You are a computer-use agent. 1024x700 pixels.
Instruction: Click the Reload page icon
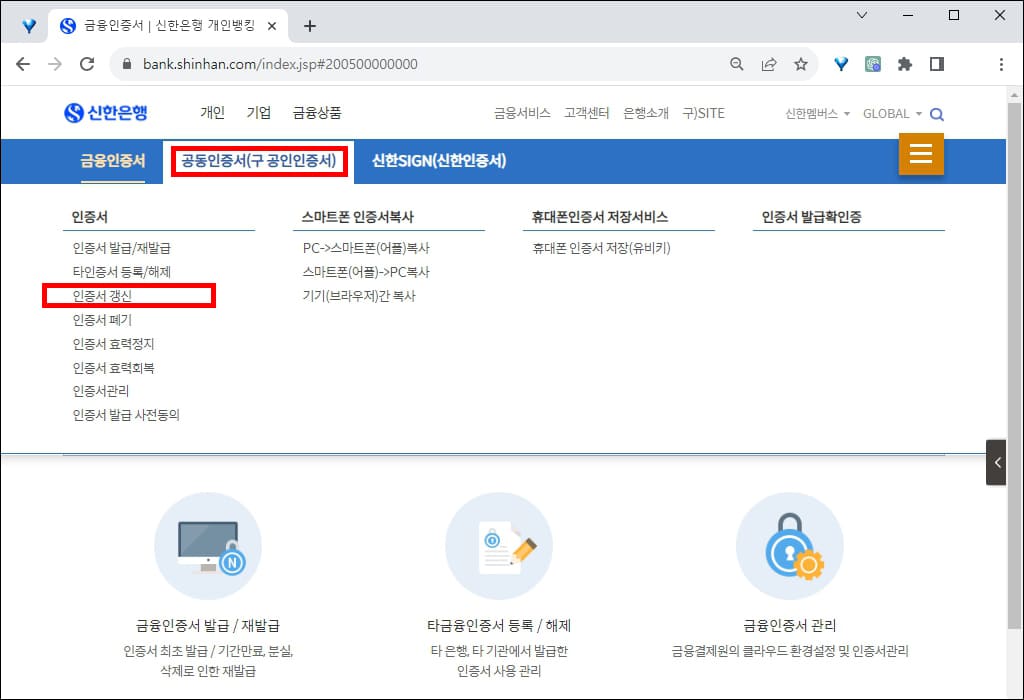point(86,62)
